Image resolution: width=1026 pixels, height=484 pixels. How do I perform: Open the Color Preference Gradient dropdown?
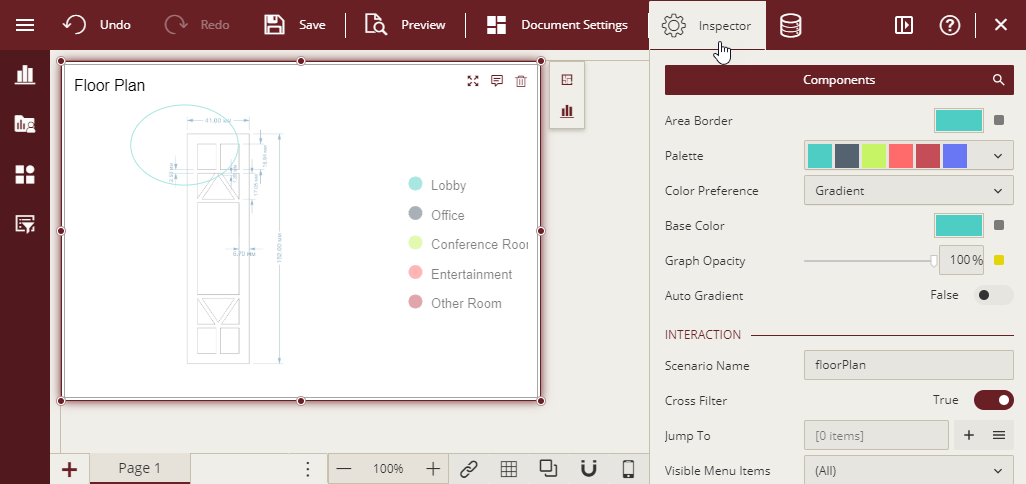pyautogui.click(x=908, y=191)
